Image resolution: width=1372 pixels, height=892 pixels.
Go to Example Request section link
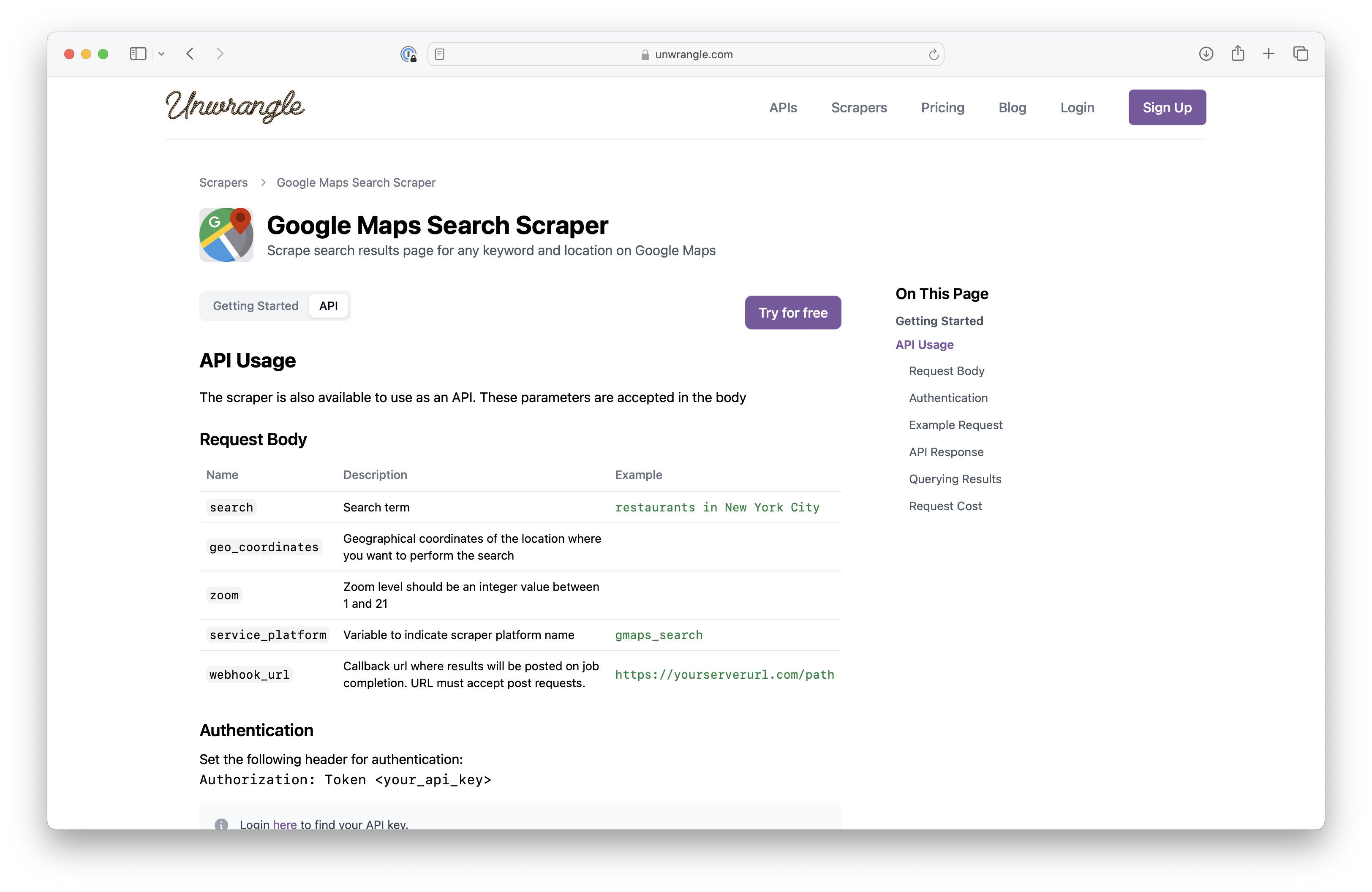tap(956, 425)
